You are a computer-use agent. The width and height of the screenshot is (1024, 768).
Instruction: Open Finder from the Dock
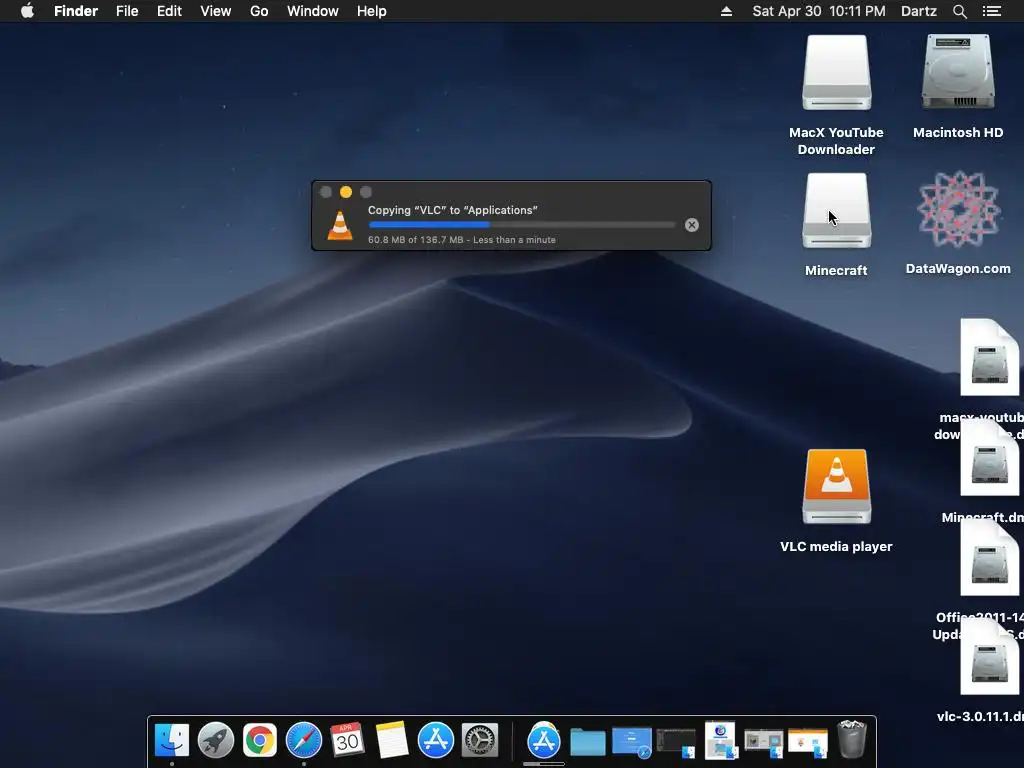[172, 740]
